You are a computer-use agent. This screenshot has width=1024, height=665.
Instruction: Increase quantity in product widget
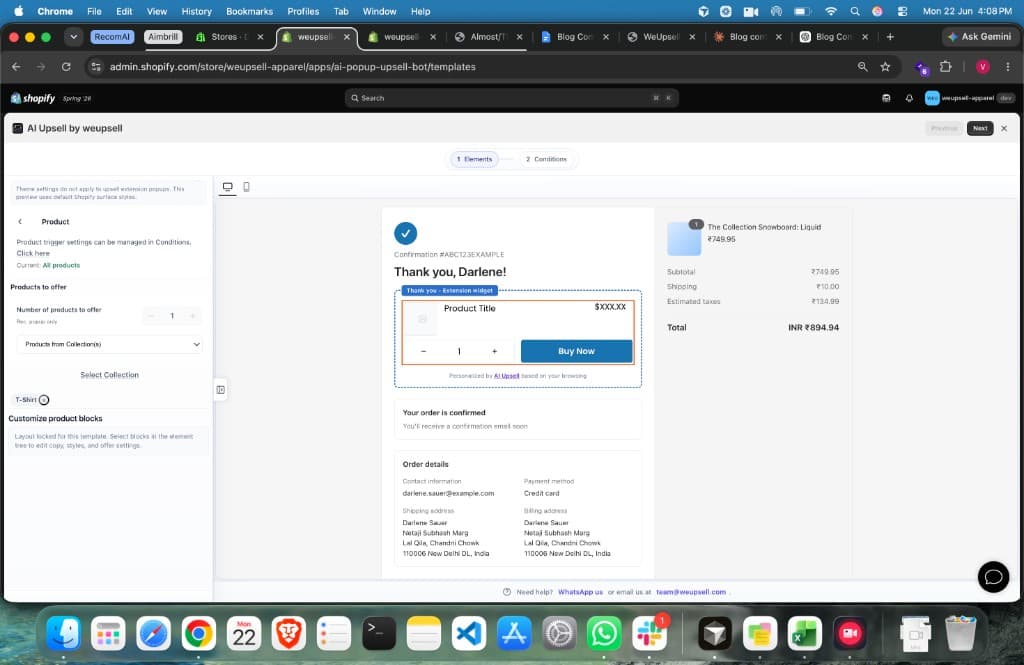coord(494,351)
